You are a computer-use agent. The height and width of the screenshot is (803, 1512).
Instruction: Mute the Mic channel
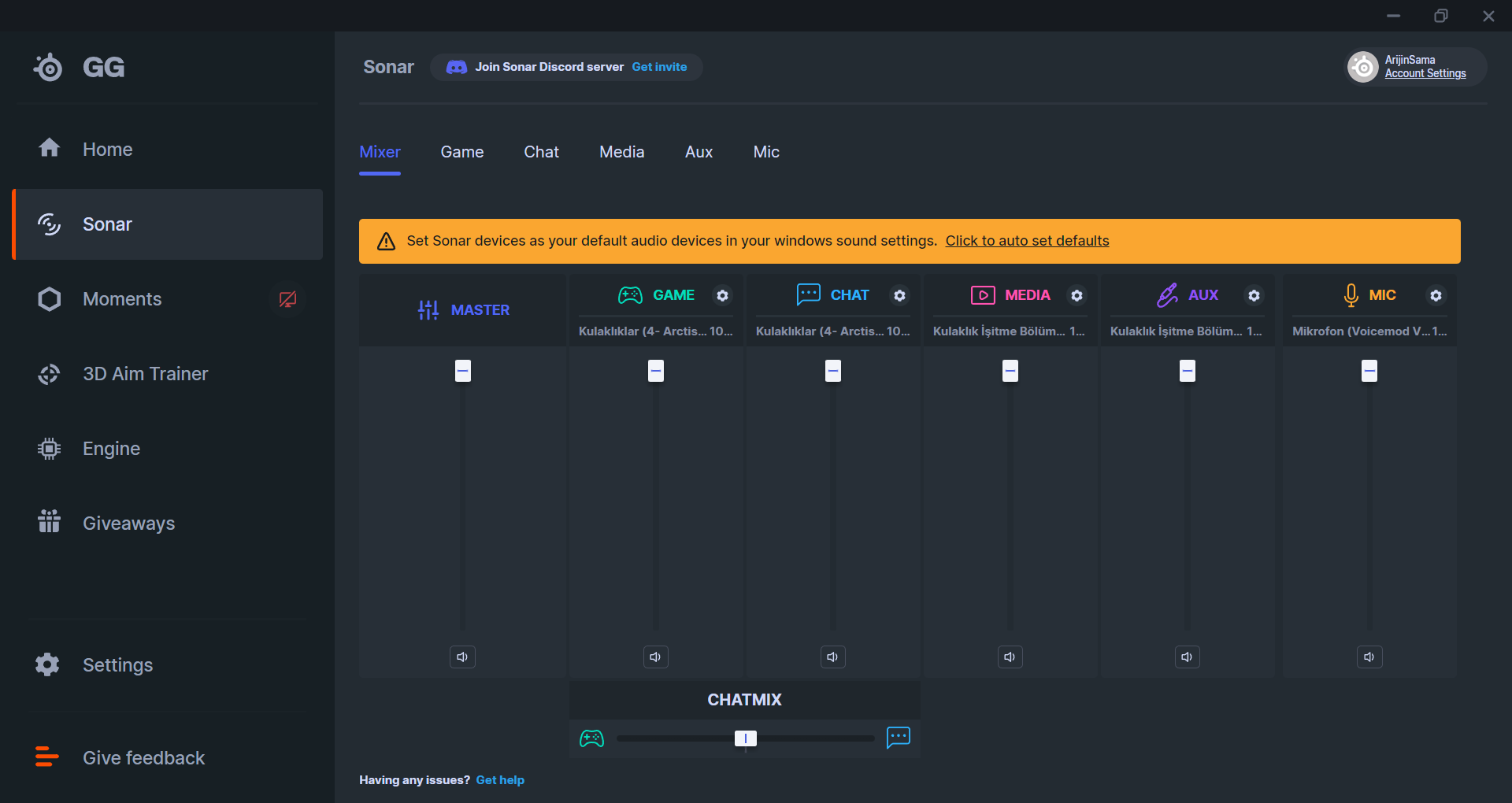[1369, 657]
